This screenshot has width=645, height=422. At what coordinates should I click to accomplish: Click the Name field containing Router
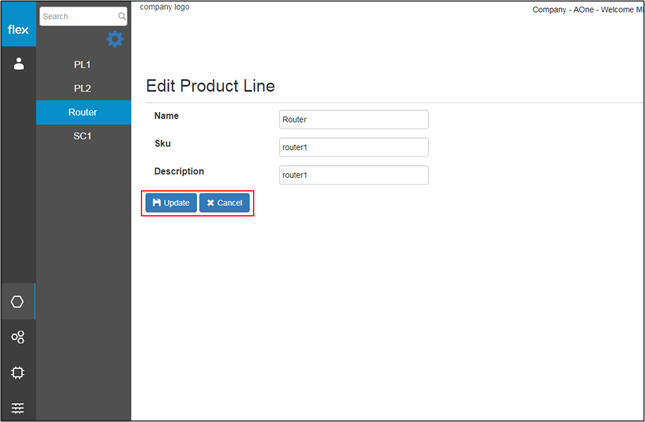(x=354, y=120)
